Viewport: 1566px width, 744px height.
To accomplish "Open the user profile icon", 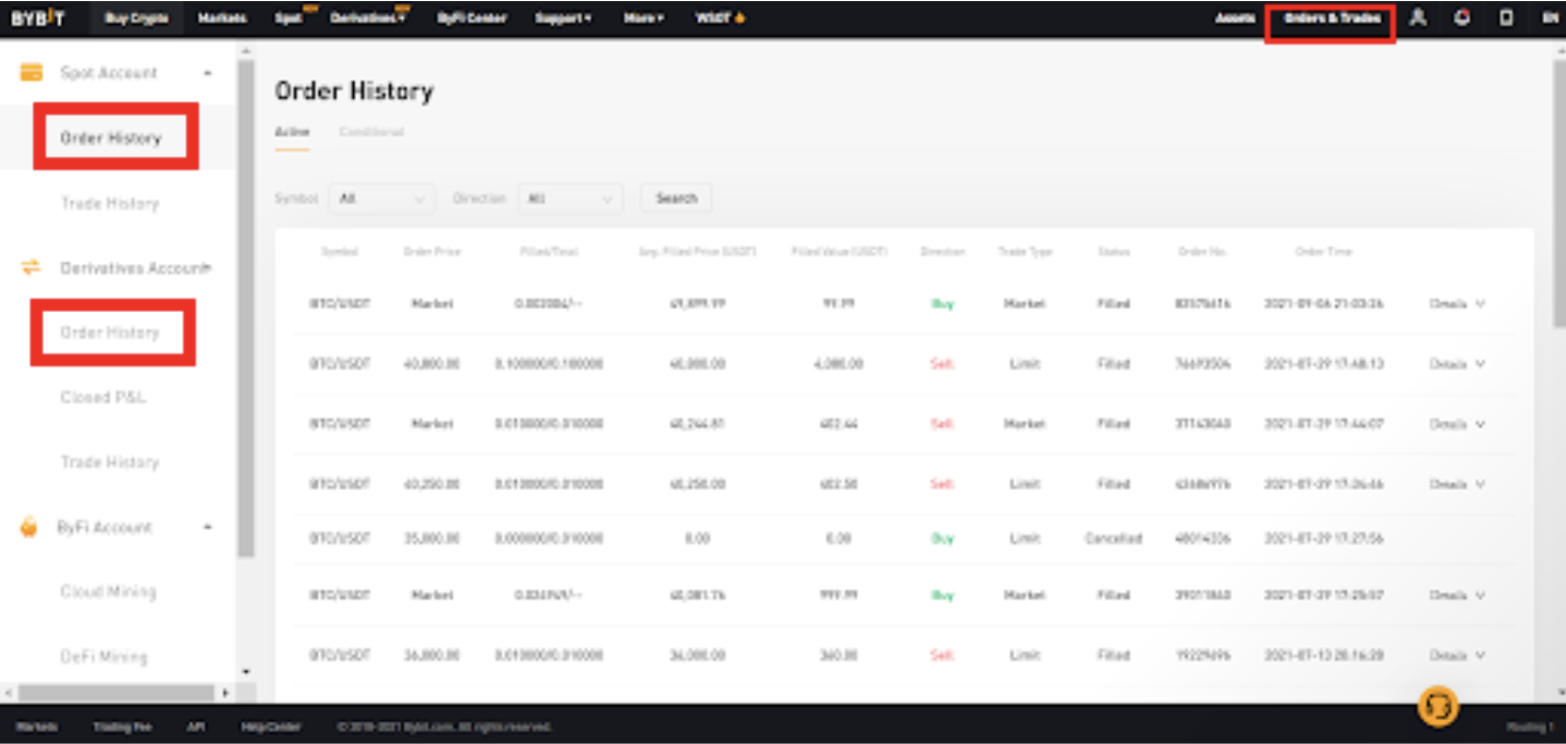I will (1417, 18).
